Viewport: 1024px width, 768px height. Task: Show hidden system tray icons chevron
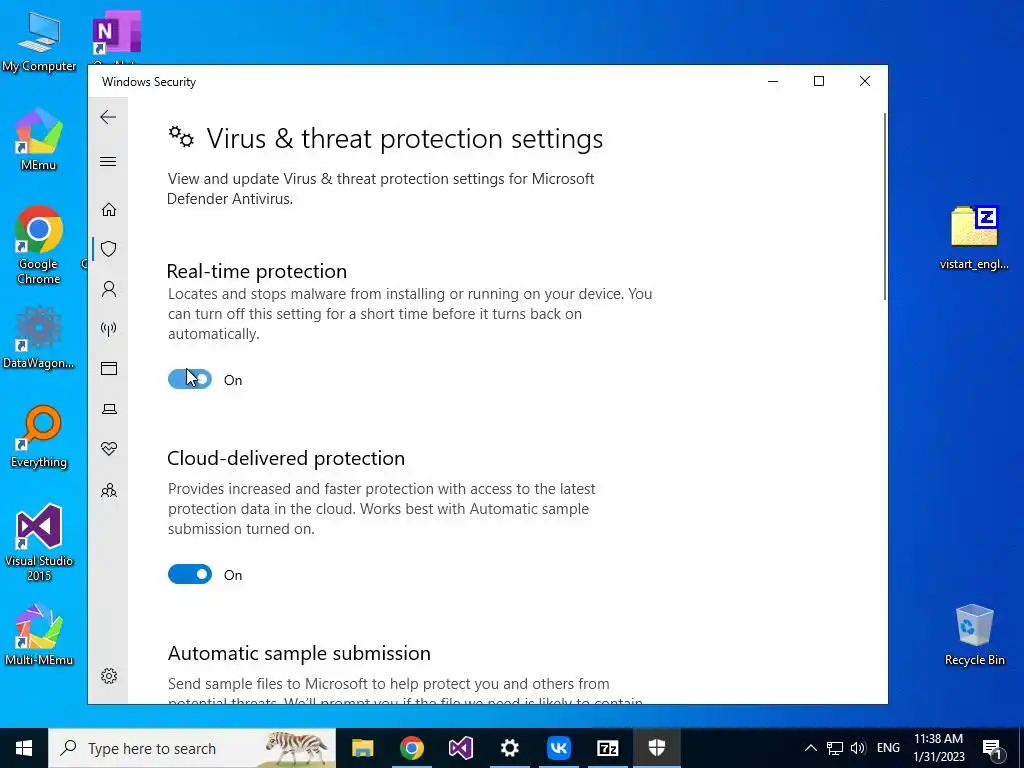tap(810, 748)
